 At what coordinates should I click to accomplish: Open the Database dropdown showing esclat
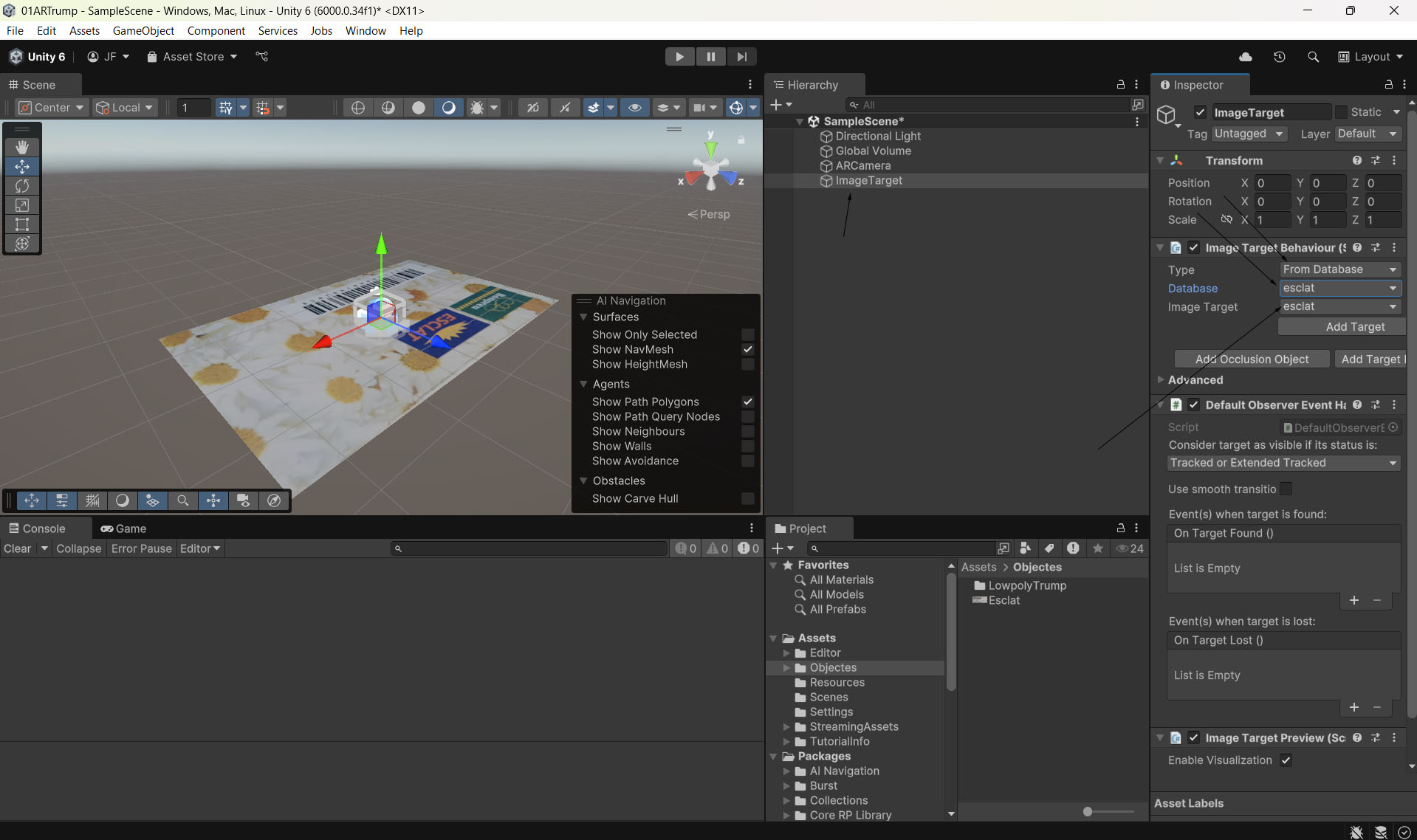(1339, 289)
